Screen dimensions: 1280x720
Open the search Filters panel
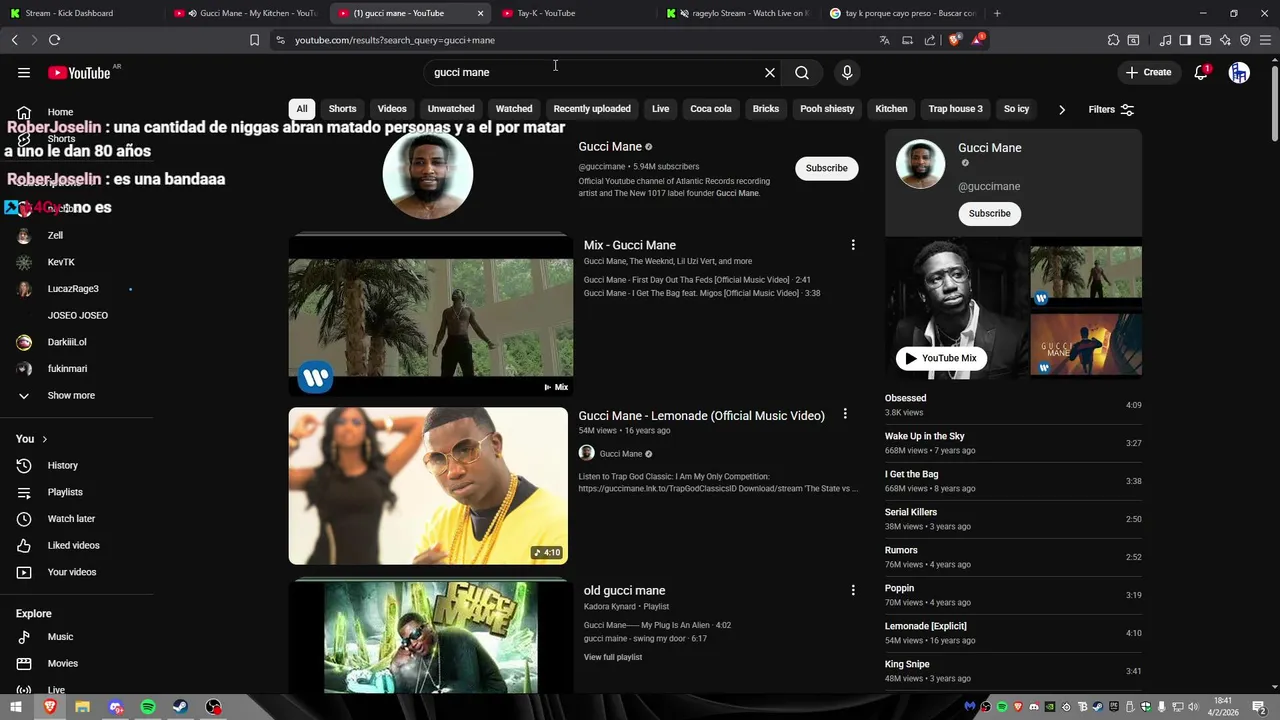[1111, 109]
